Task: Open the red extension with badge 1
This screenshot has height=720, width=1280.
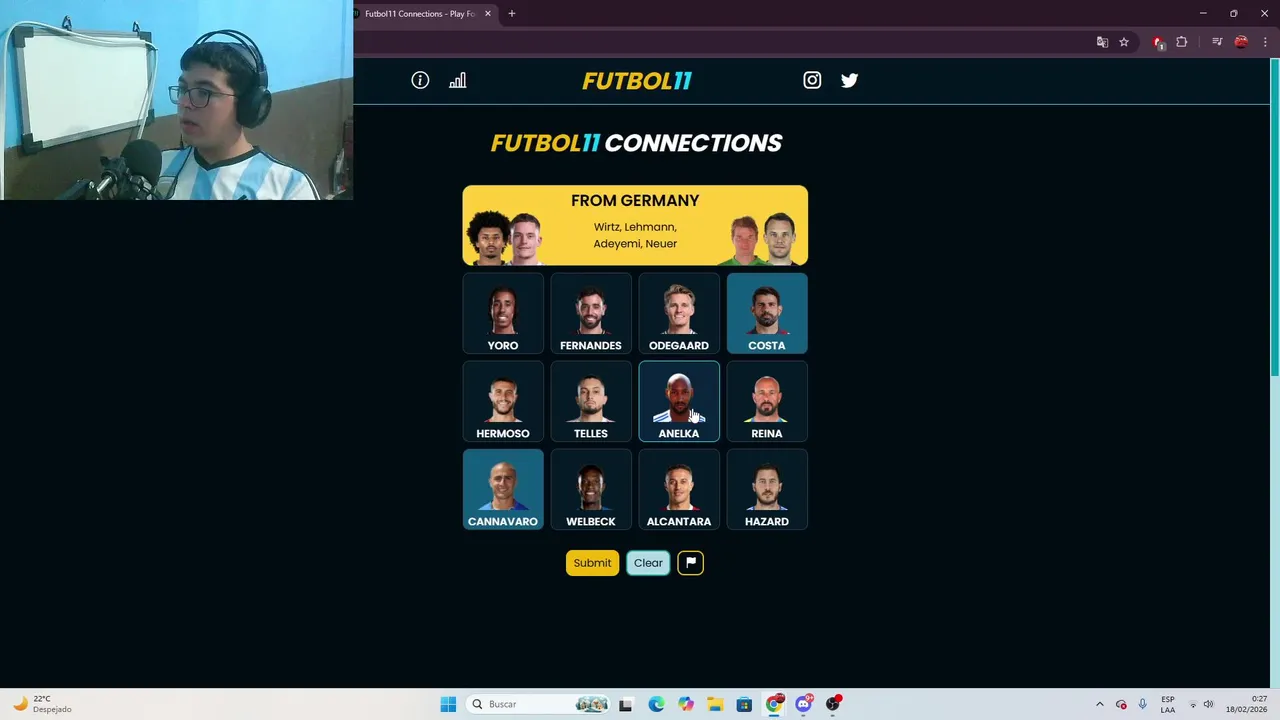Action: [1158, 42]
